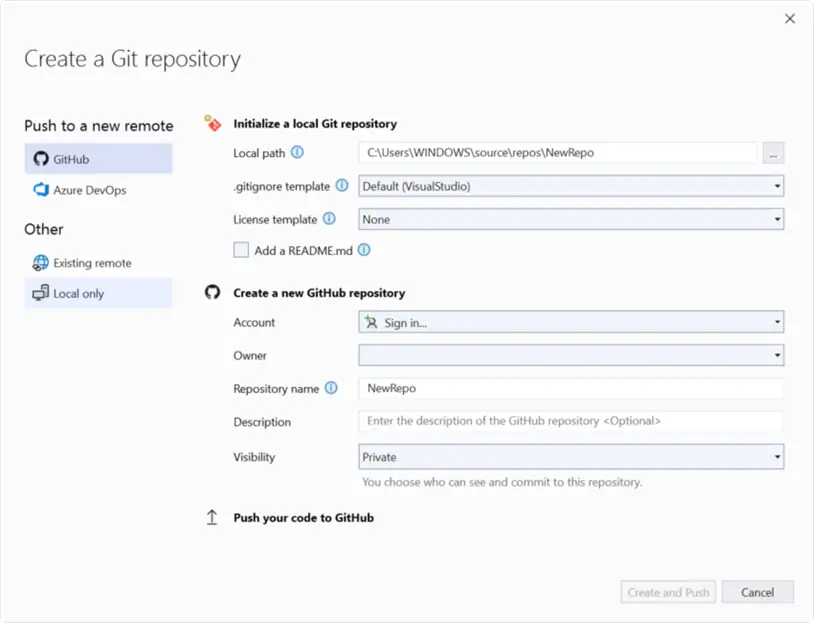Click the Azure DevOps icon
814x623 pixels.
41,190
